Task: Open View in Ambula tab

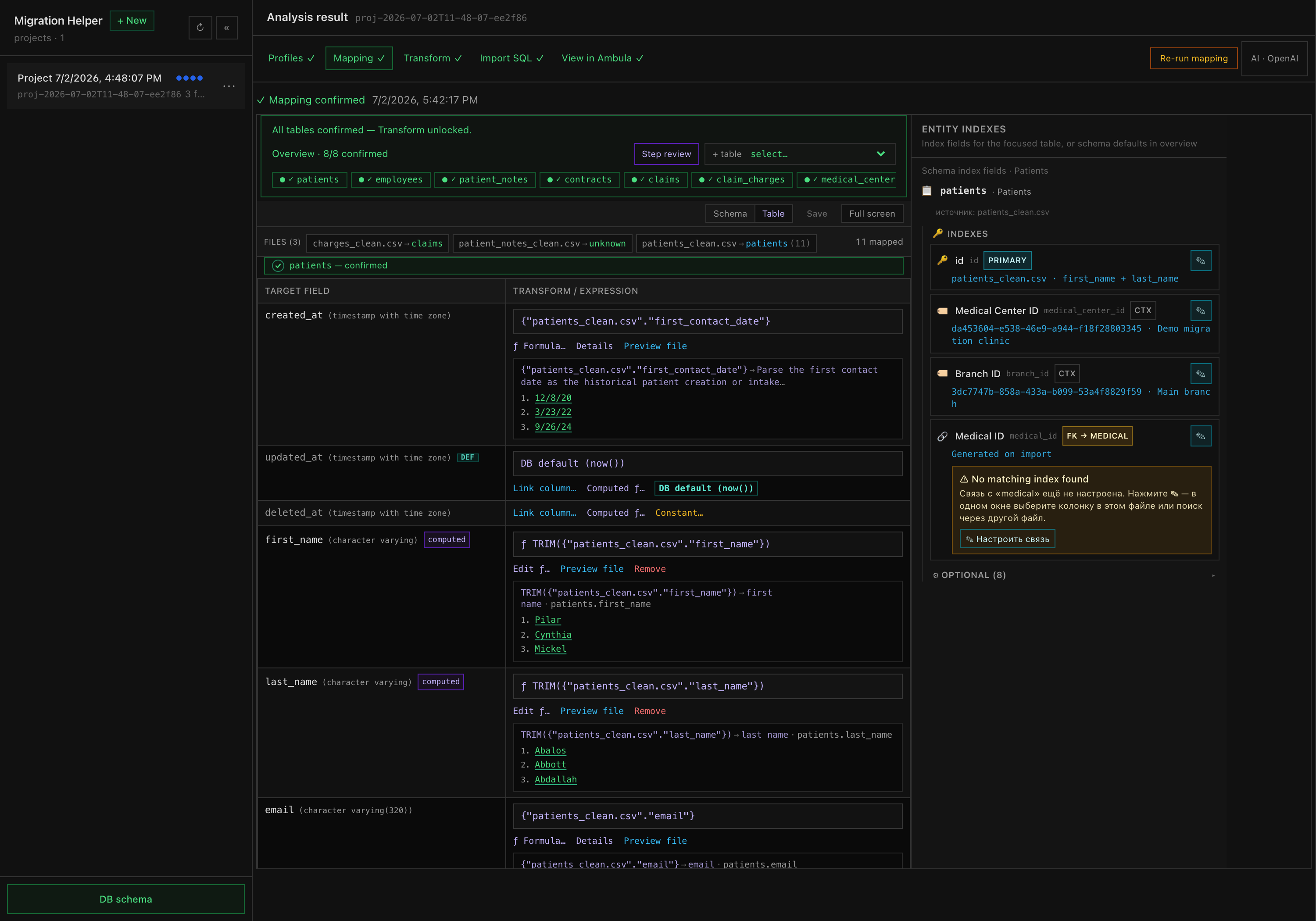Action: (602, 58)
